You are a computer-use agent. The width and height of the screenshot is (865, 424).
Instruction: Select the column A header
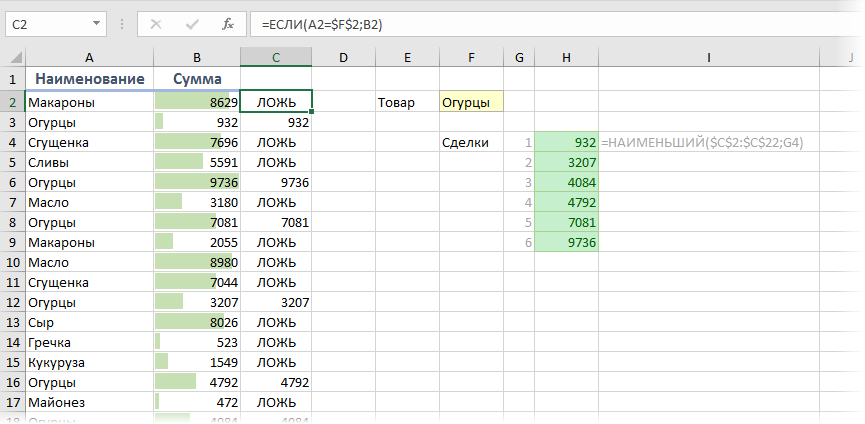[x=89, y=58]
